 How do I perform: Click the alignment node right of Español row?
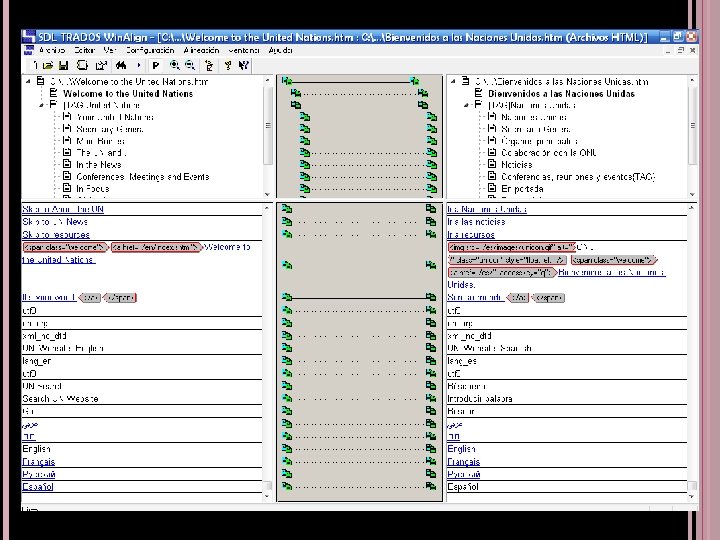coord(431,486)
